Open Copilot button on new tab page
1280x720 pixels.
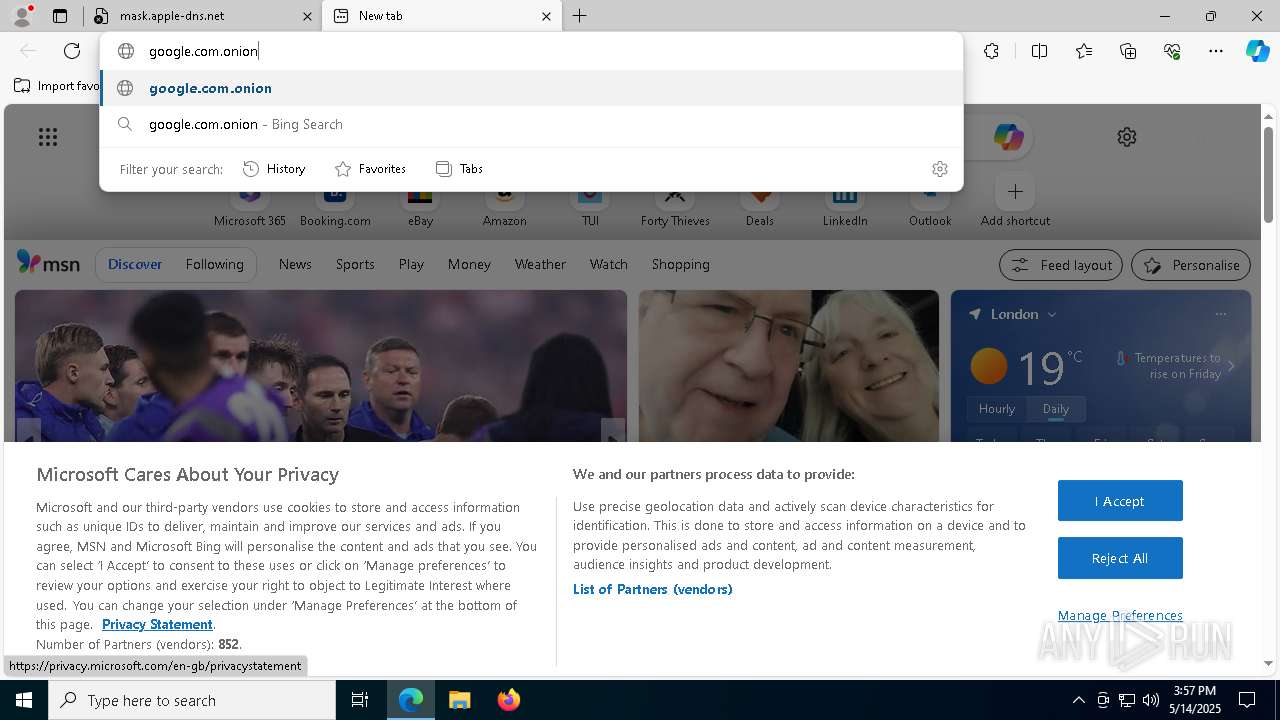(x=1008, y=137)
